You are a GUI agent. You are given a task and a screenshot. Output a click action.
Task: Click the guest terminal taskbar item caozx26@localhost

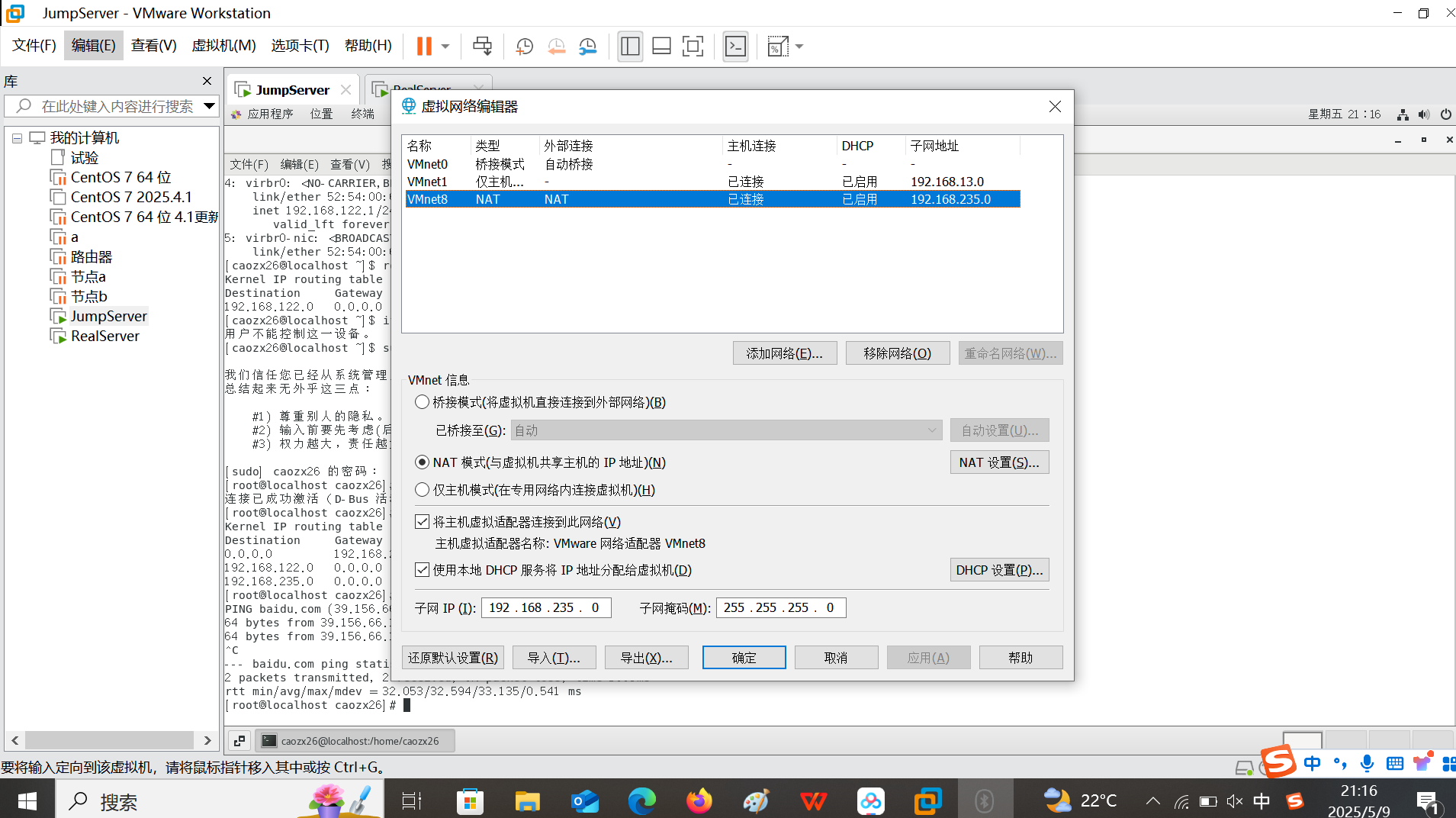pyautogui.click(x=355, y=740)
